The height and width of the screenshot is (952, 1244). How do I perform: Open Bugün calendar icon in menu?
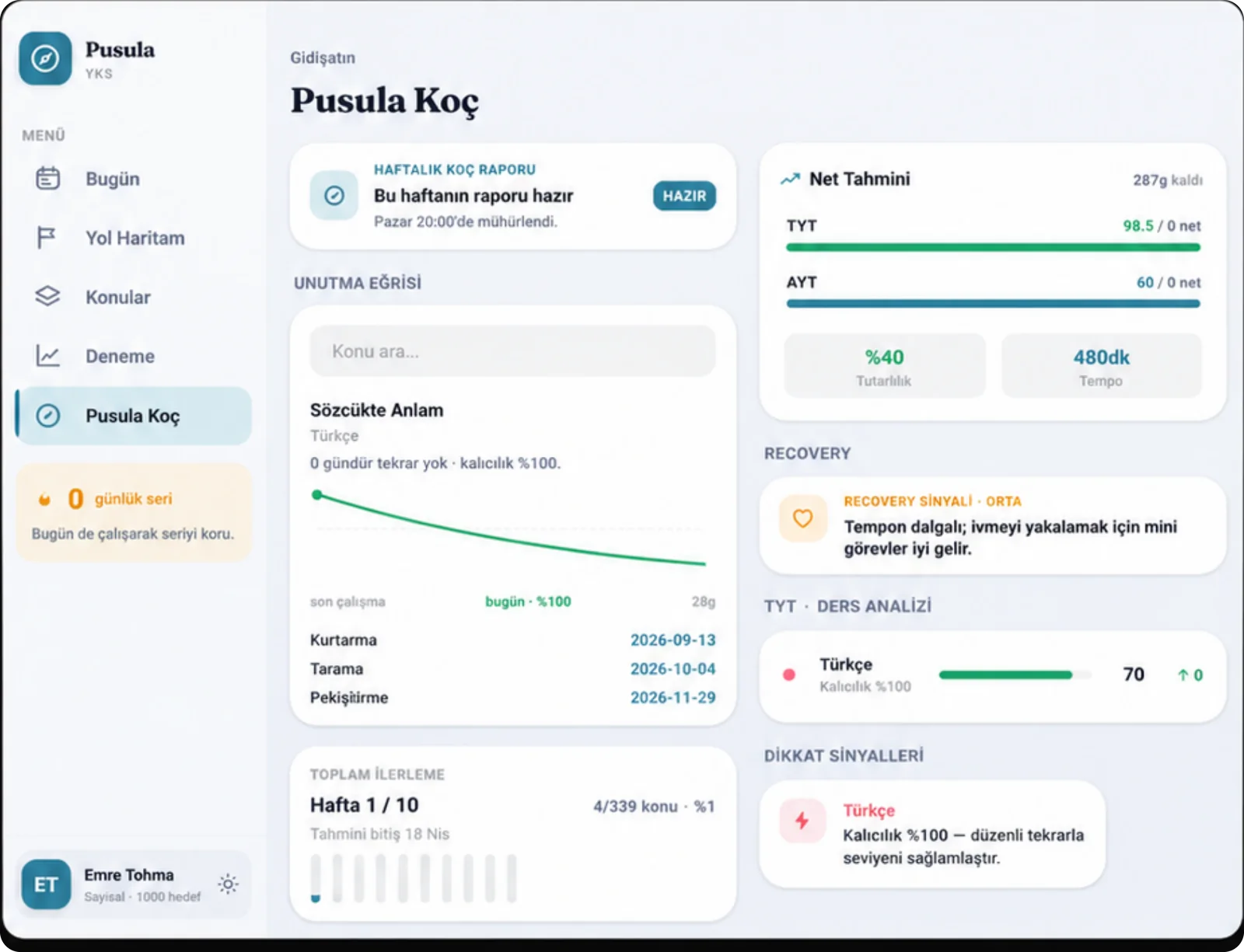click(x=47, y=178)
